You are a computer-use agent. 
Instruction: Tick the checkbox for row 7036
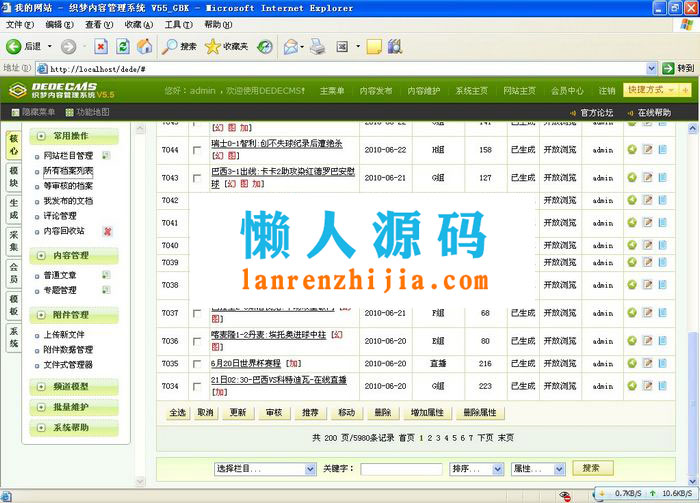point(197,341)
